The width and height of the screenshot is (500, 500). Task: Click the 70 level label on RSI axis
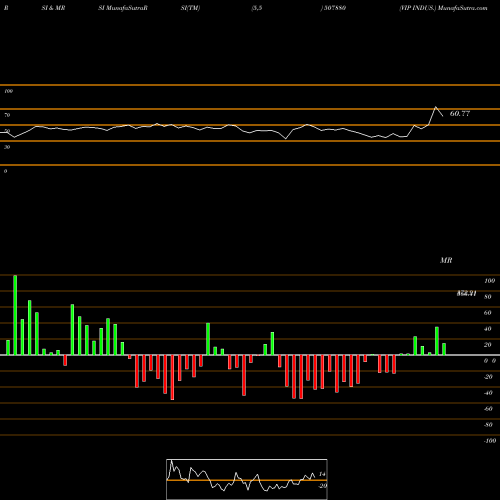click(7, 115)
